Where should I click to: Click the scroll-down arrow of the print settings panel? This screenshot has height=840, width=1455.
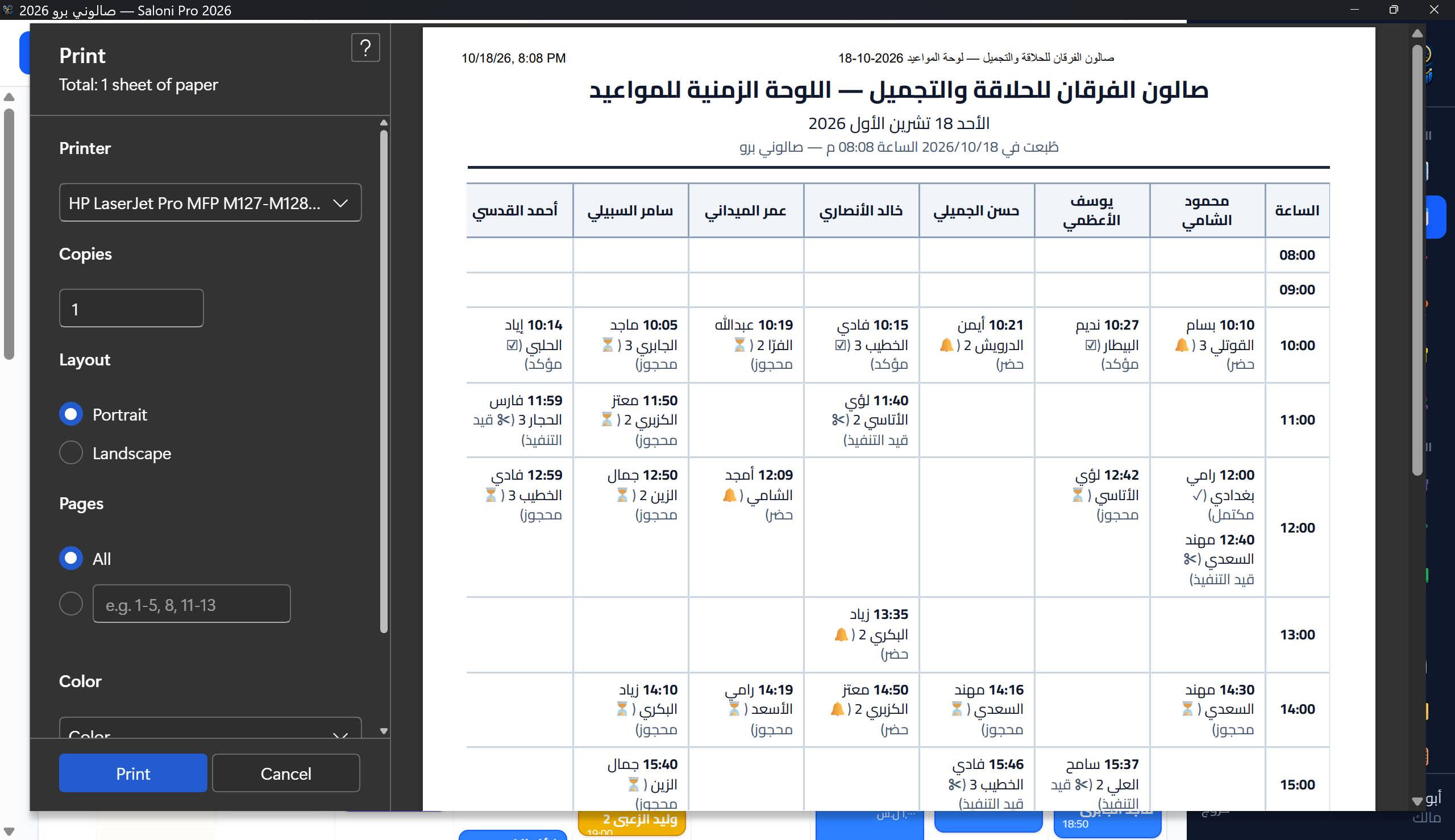[384, 731]
